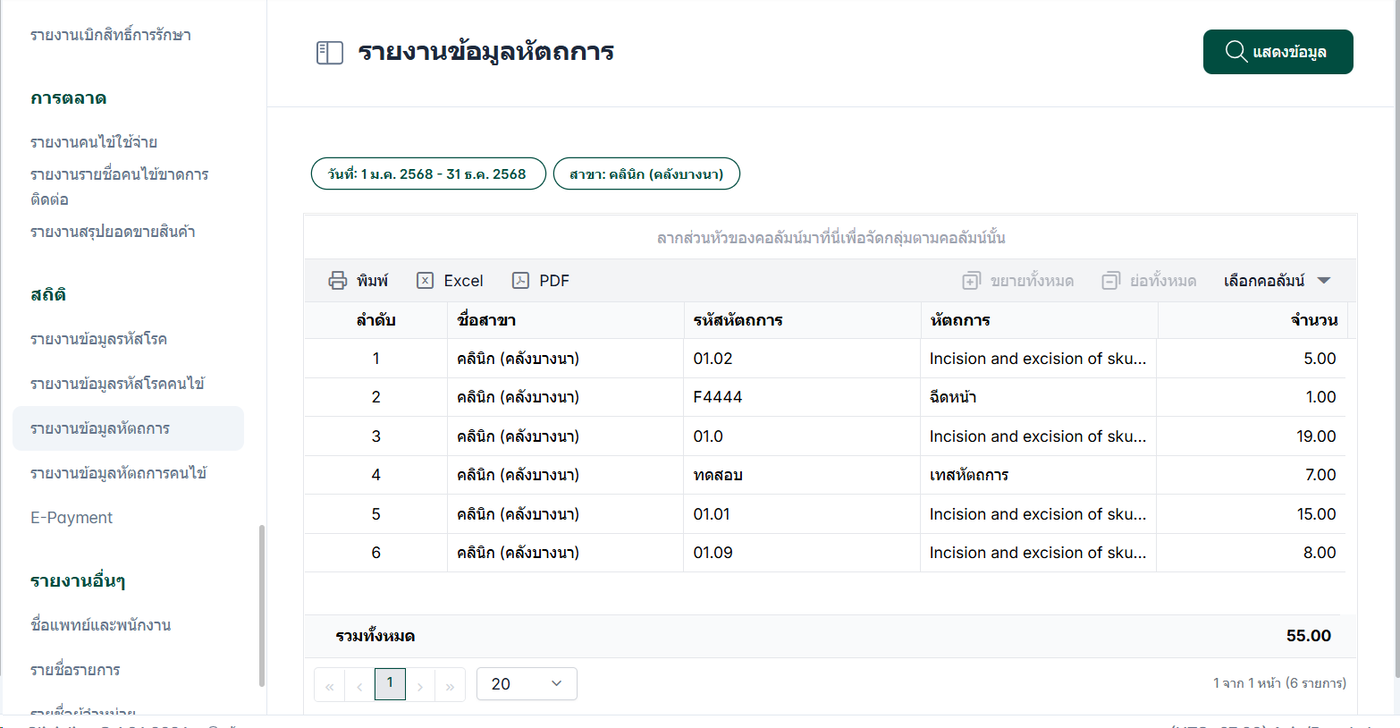Open รายชื่อรายการ in sidebar
Image resolution: width=1400 pixels, height=728 pixels.
(75, 669)
